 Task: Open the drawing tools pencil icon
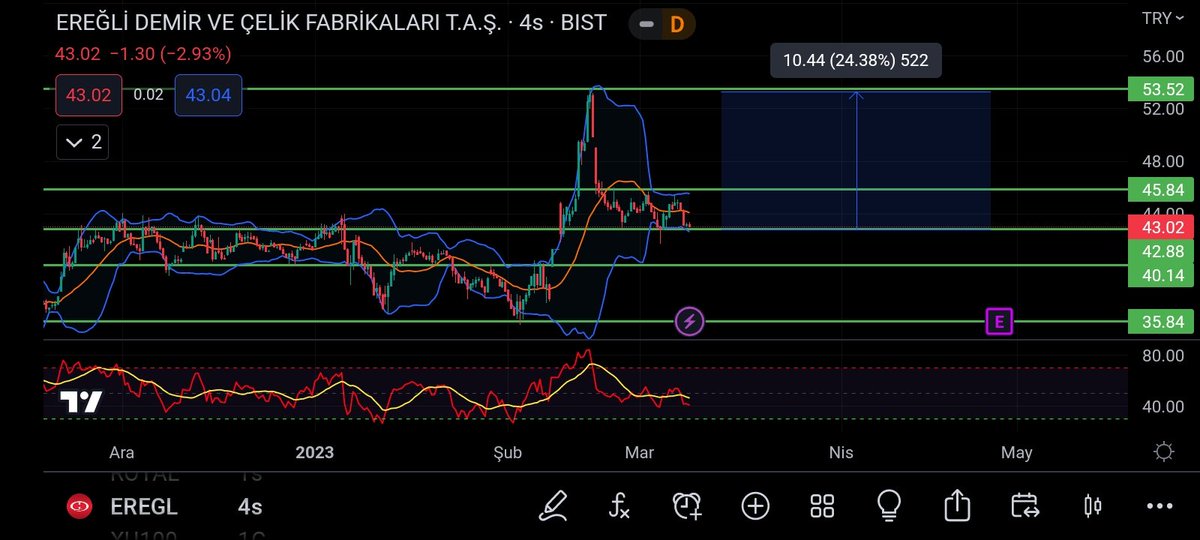[552, 505]
